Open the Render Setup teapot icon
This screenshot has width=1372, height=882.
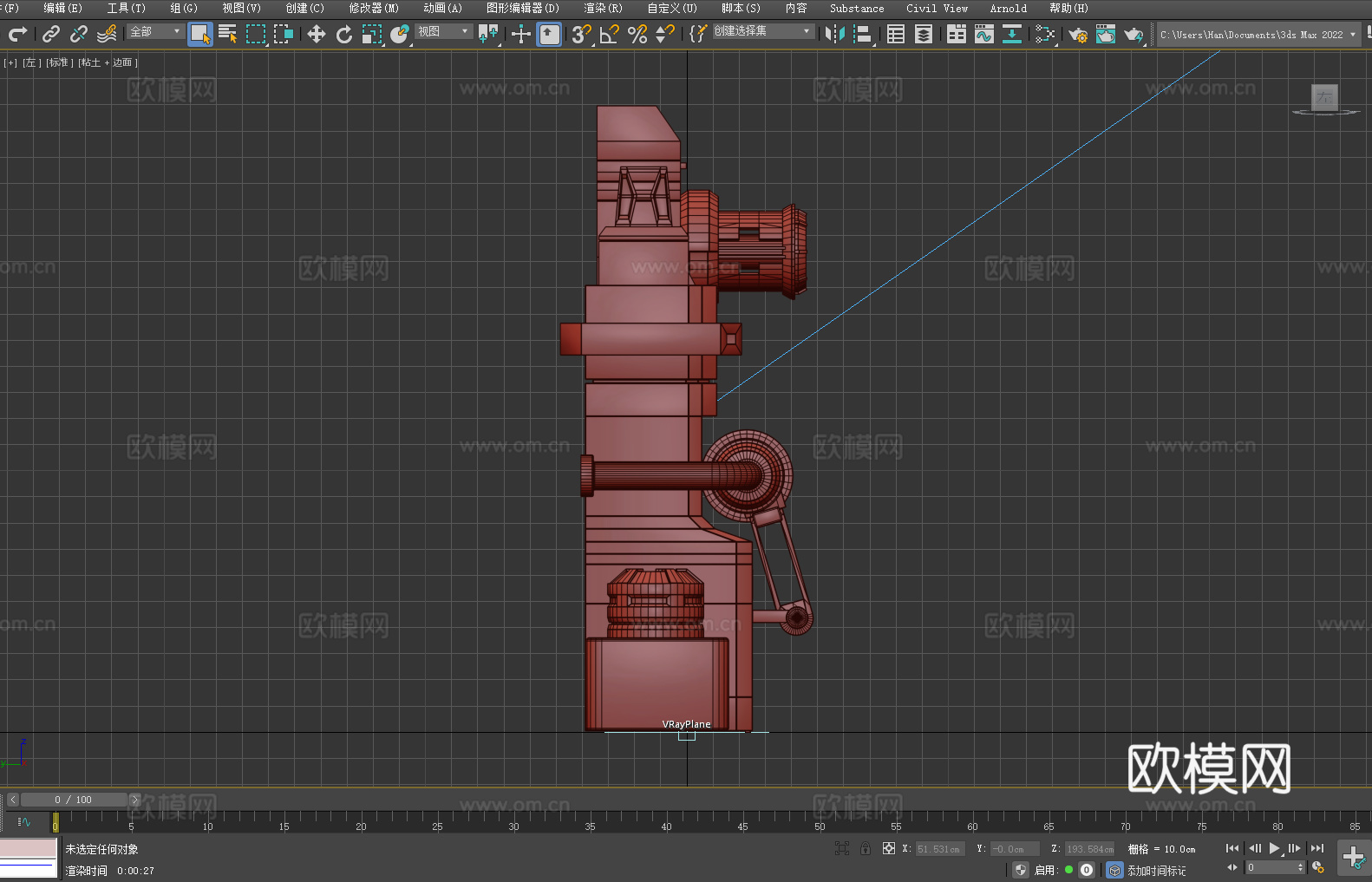point(1077,35)
